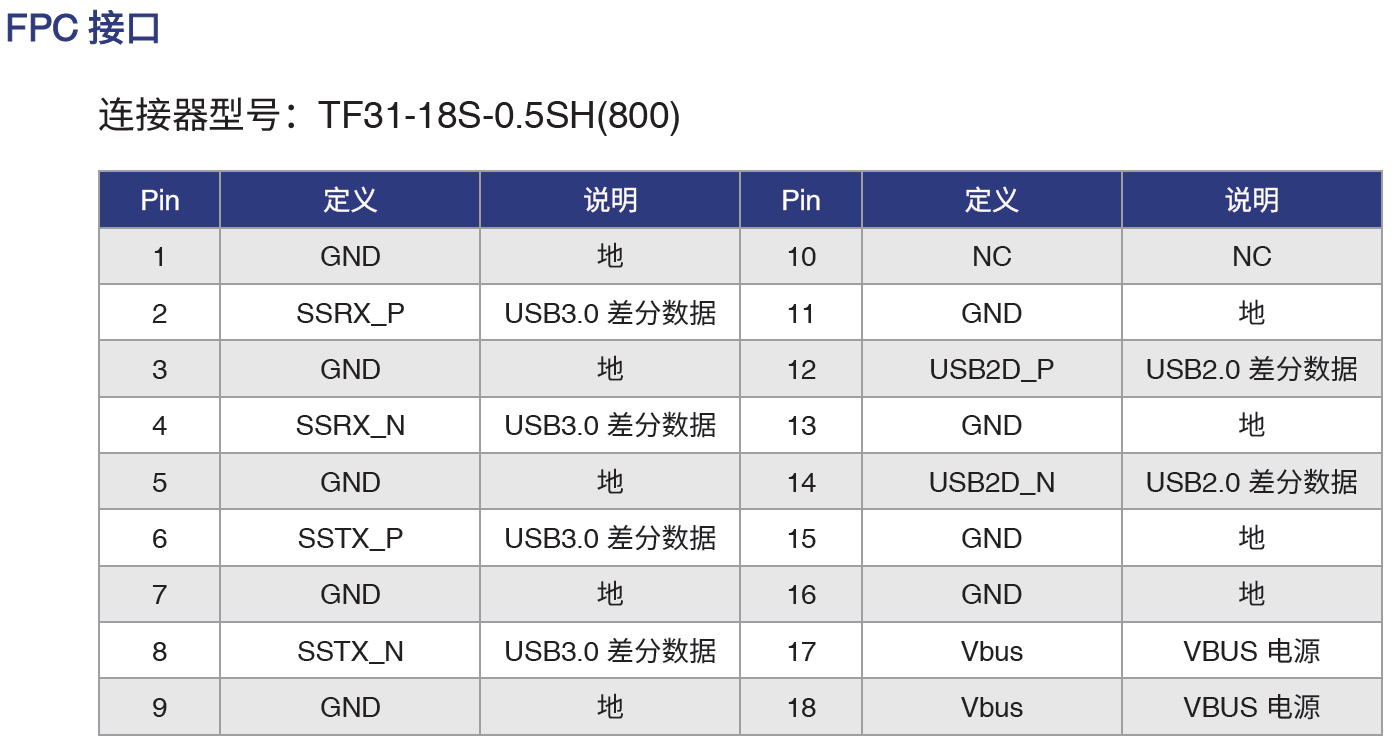Select the connector model text TF31-18S-0.5SH(800)
1397x752 pixels.
pos(499,116)
